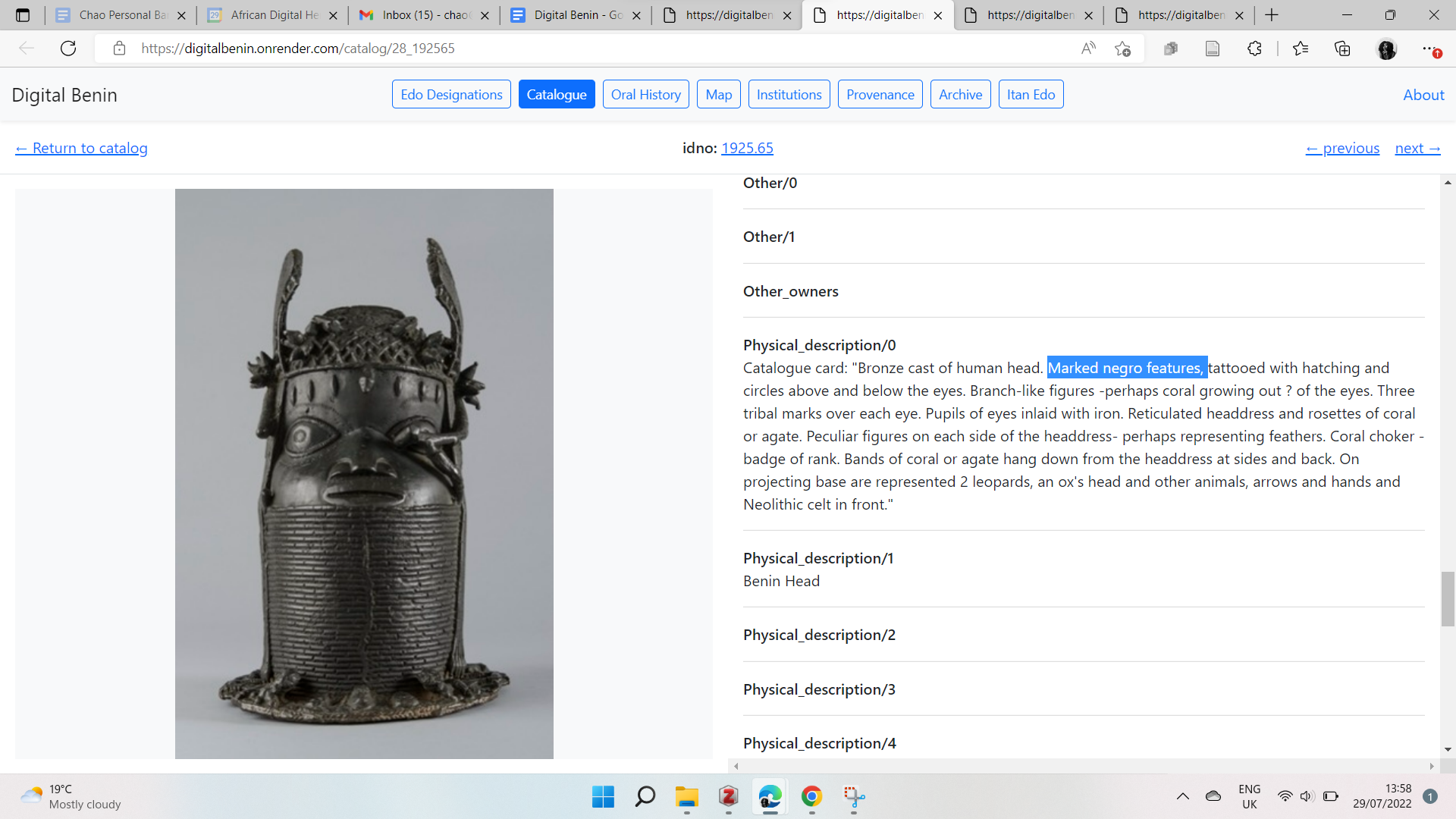
Task: Go to previous catalogue item
Action: click(x=1342, y=149)
